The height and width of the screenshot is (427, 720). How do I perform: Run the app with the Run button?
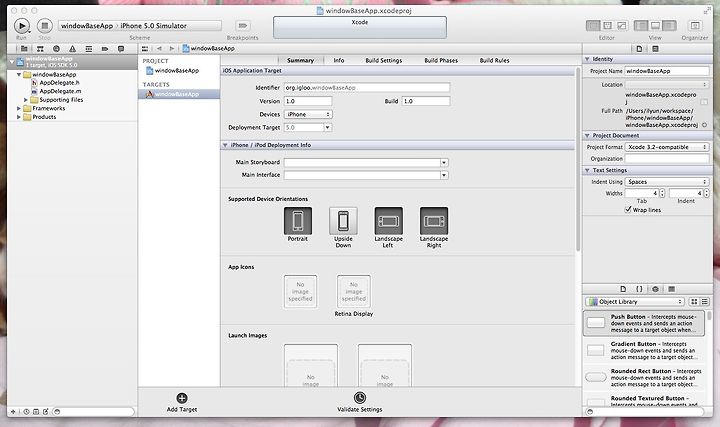point(21,26)
